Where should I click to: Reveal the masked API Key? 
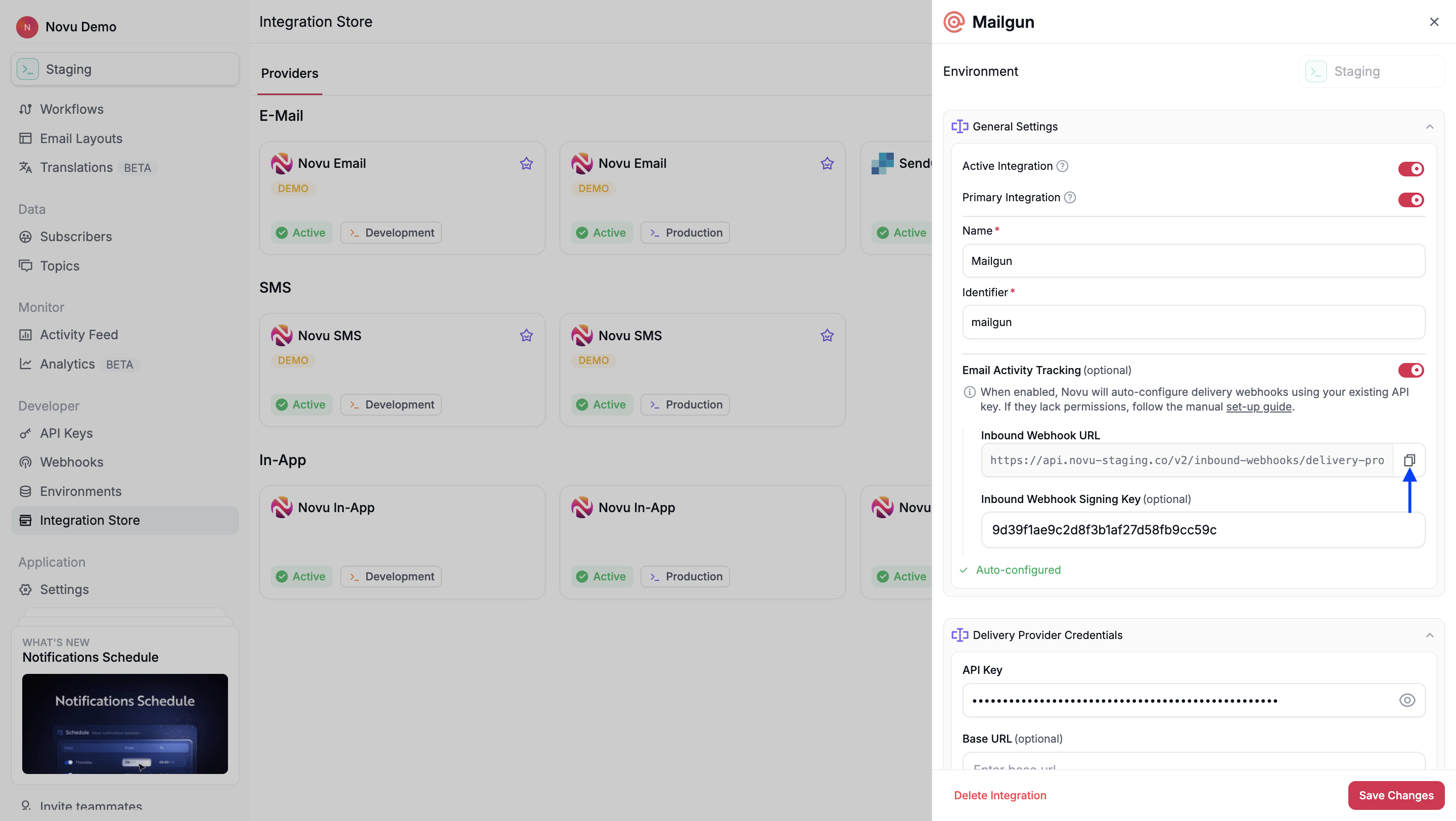pyautogui.click(x=1407, y=700)
